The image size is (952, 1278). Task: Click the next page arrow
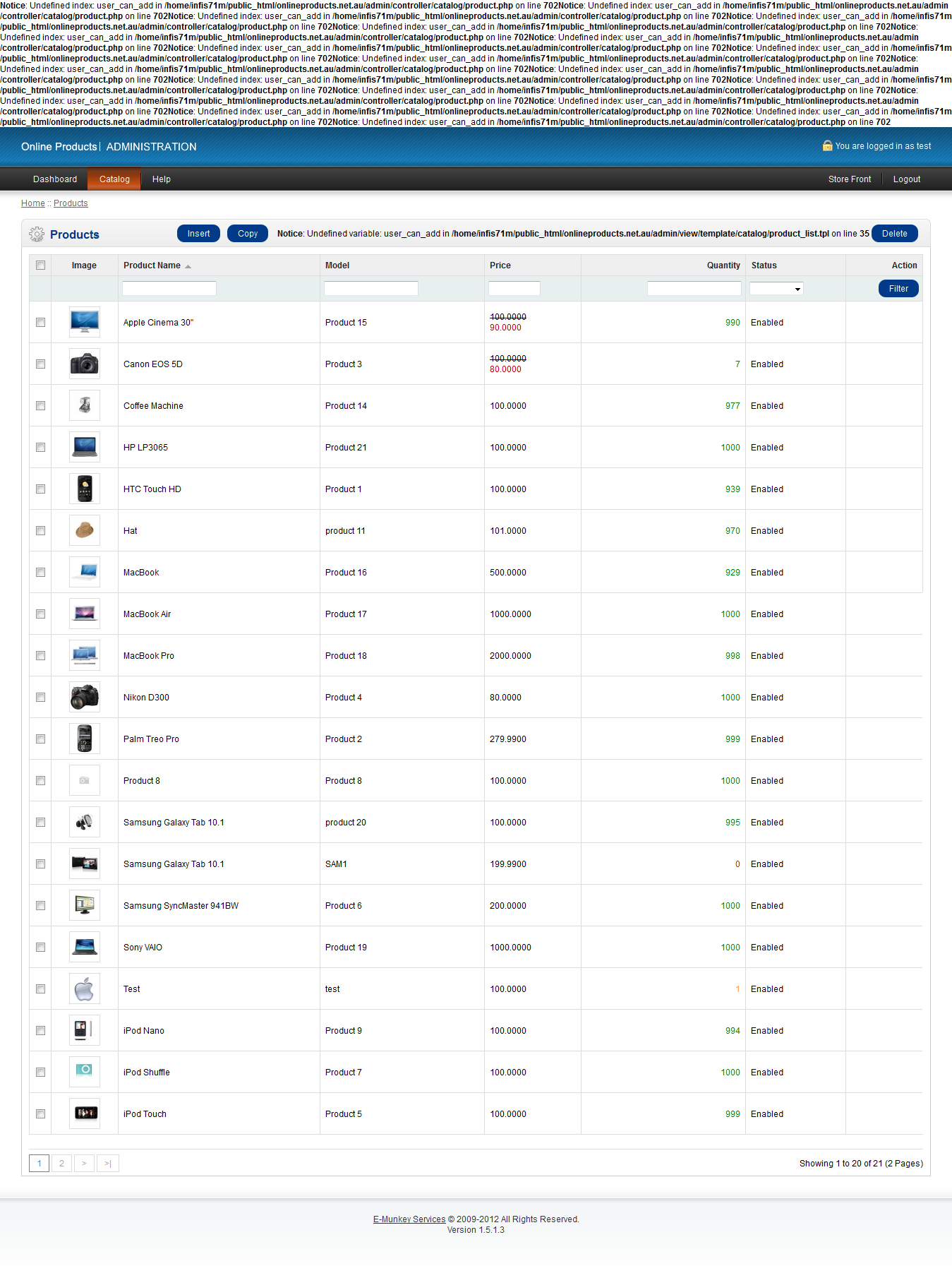(84, 1163)
